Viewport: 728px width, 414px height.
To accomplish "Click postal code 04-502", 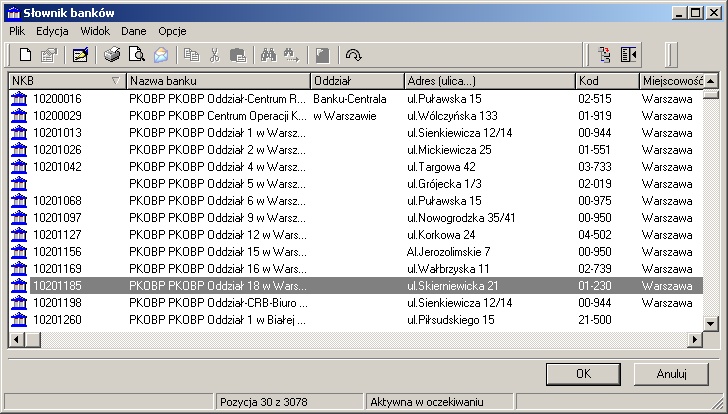I will click(x=595, y=235).
